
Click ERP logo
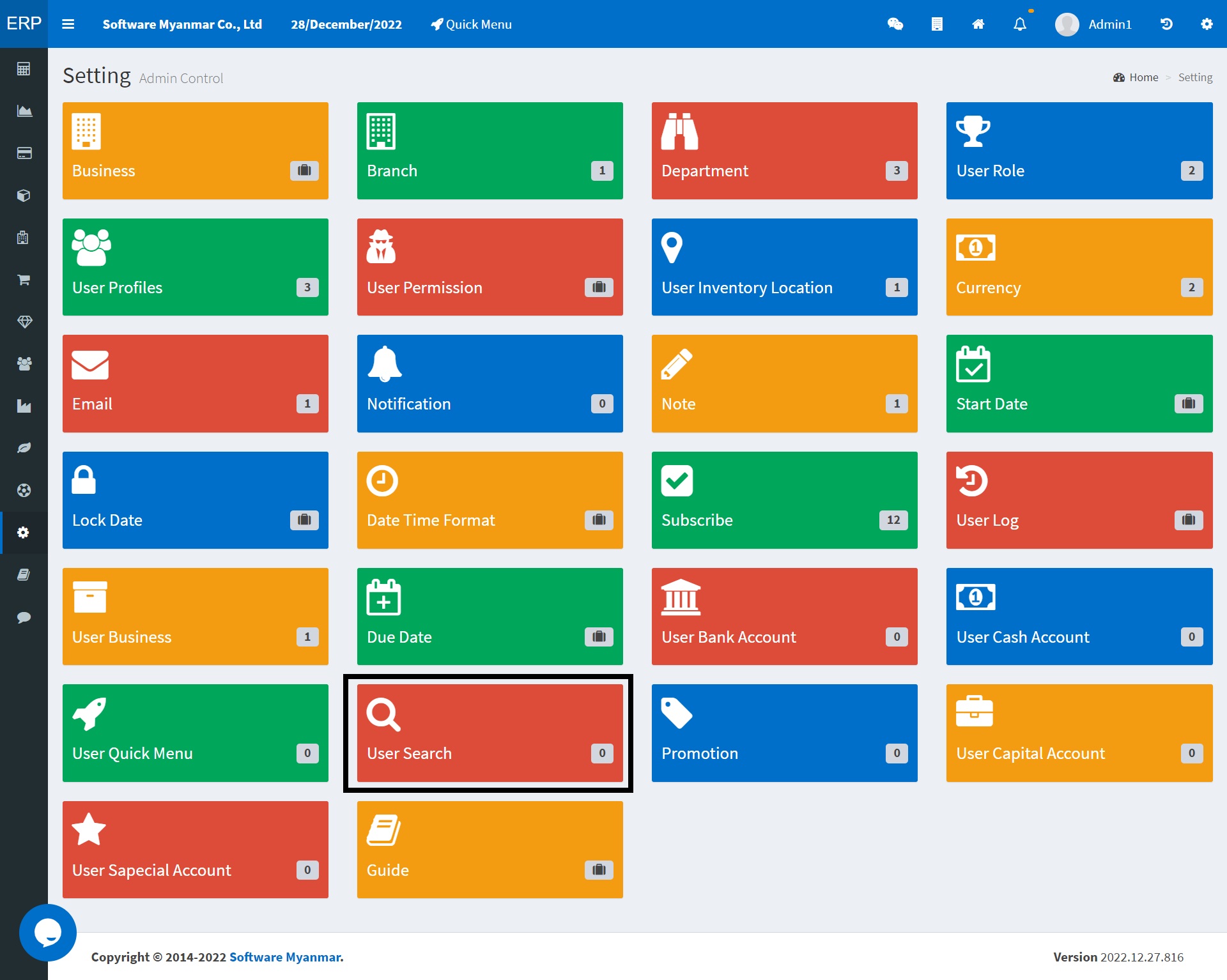pyautogui.click(x=24, y=24)
